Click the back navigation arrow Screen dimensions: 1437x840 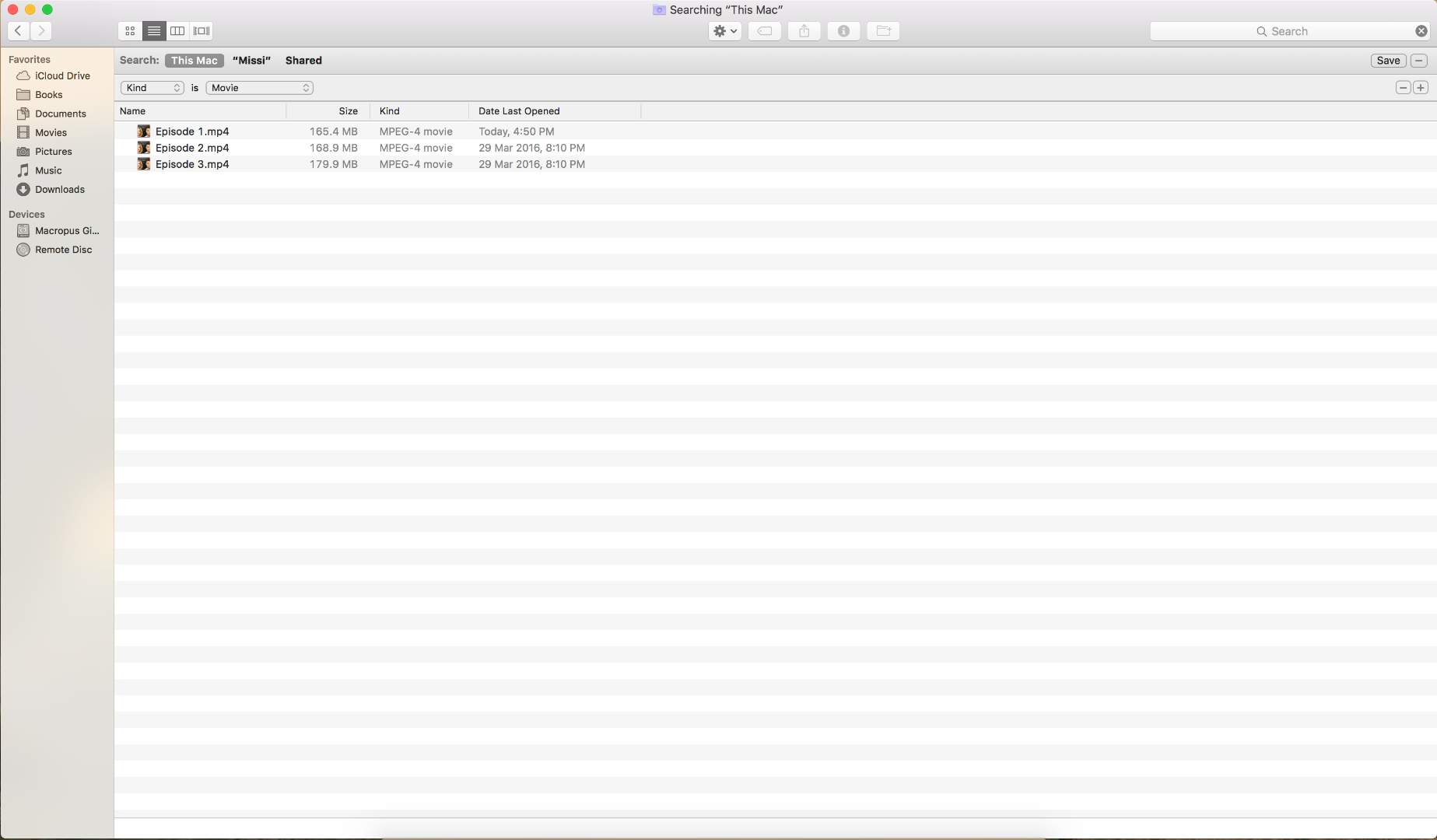coord(18,31)
